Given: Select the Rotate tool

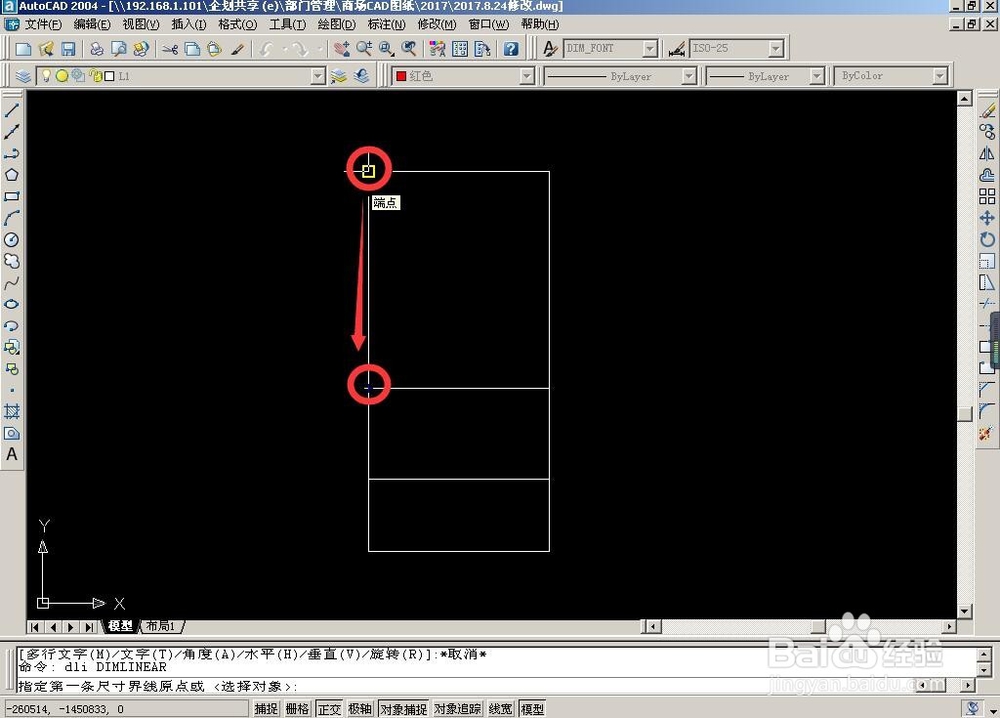Looking at the screenshot, I should (987, 240).
